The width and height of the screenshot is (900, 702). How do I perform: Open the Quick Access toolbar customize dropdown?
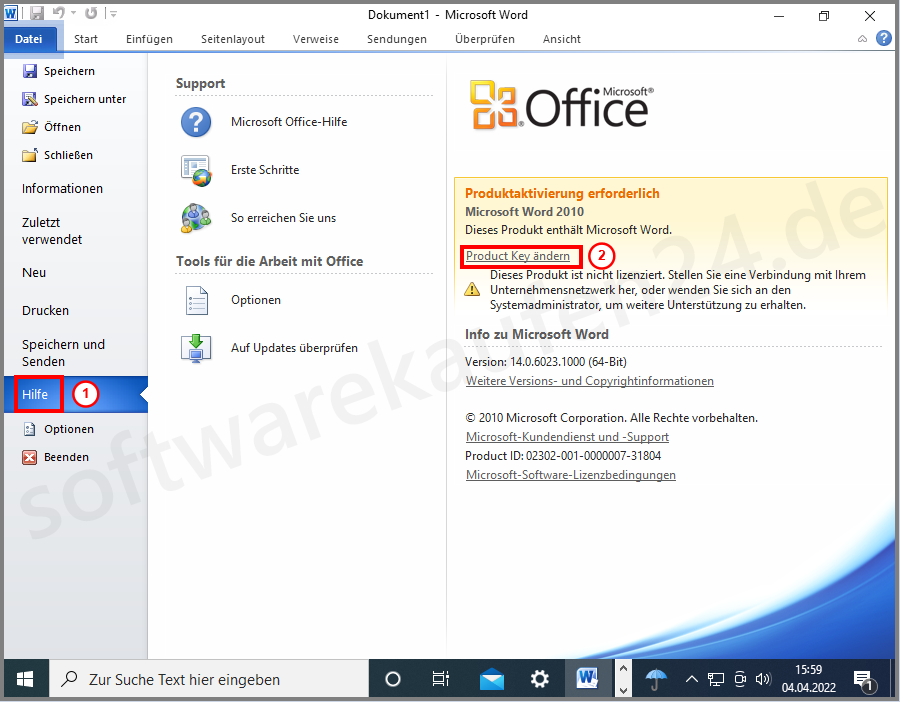pos(114,13)
